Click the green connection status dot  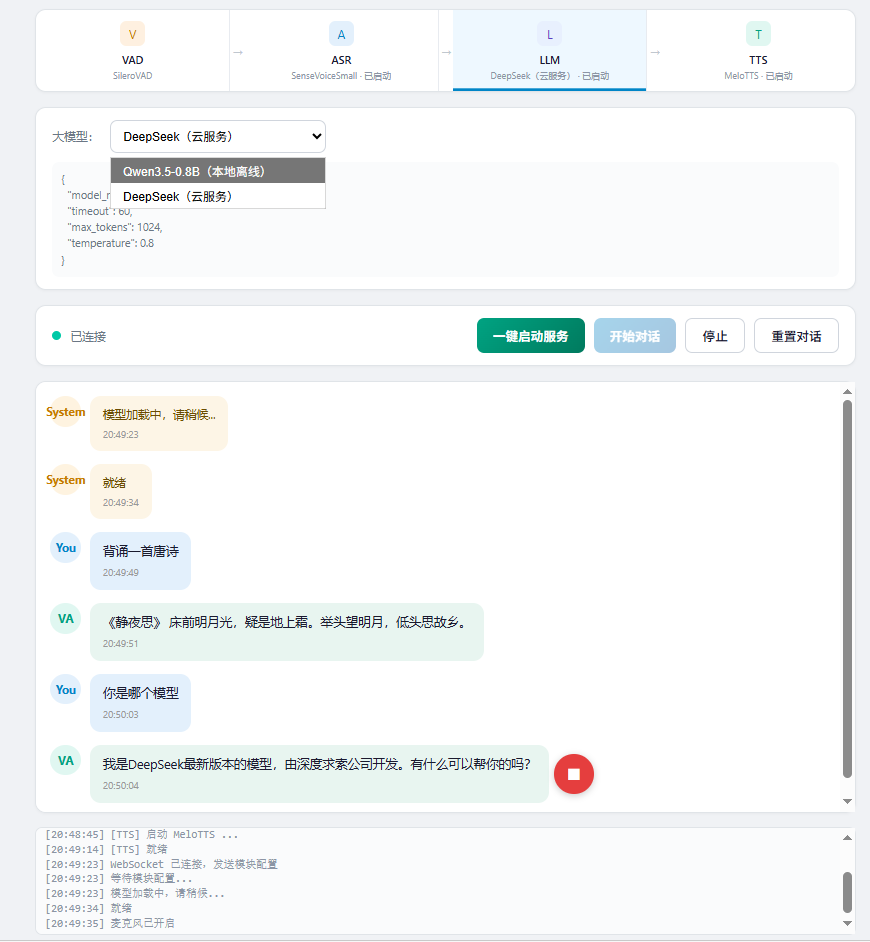tap(56, 336)
